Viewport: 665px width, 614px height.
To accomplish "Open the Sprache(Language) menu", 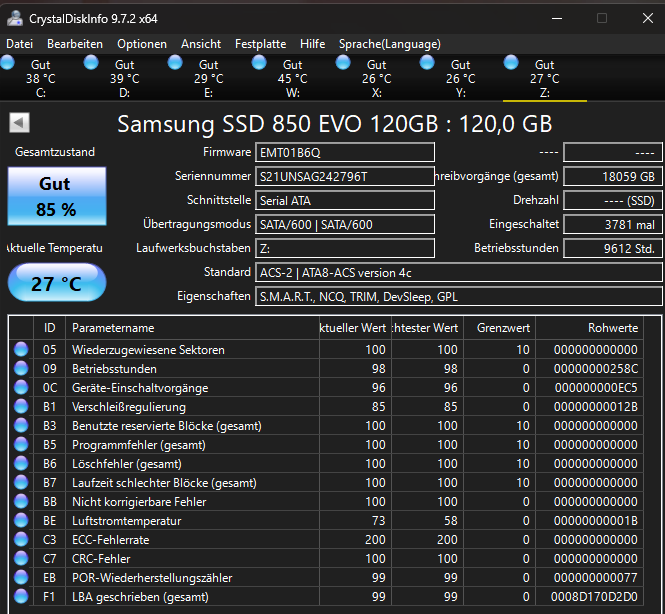I will [x=390, y=44].
